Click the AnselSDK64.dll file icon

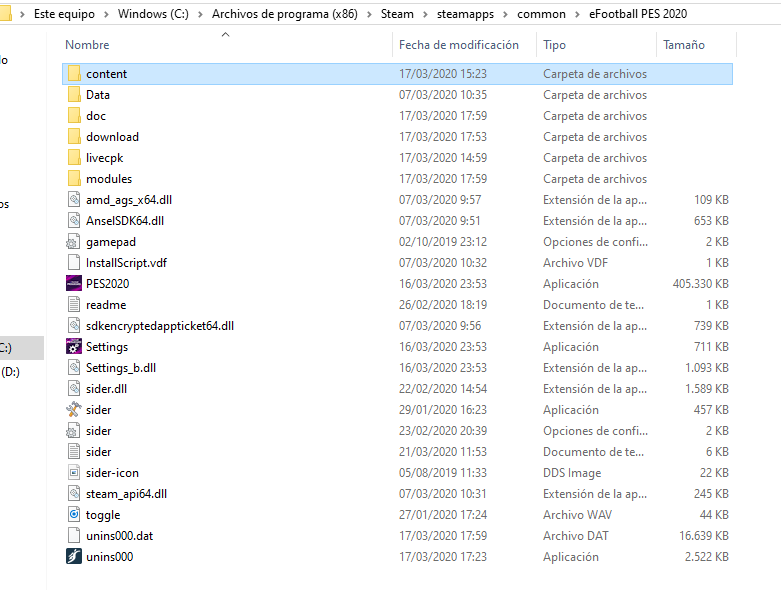[x=74, y=221]
